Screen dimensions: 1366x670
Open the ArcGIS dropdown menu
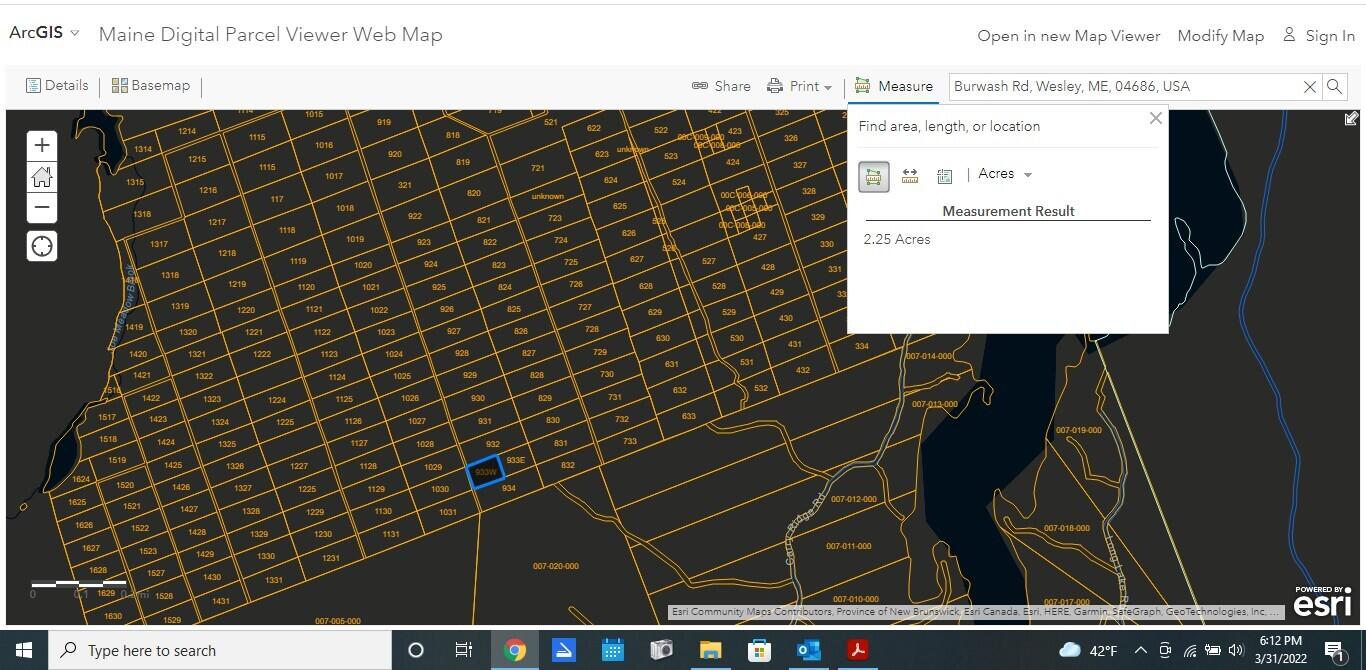[44, 33]
